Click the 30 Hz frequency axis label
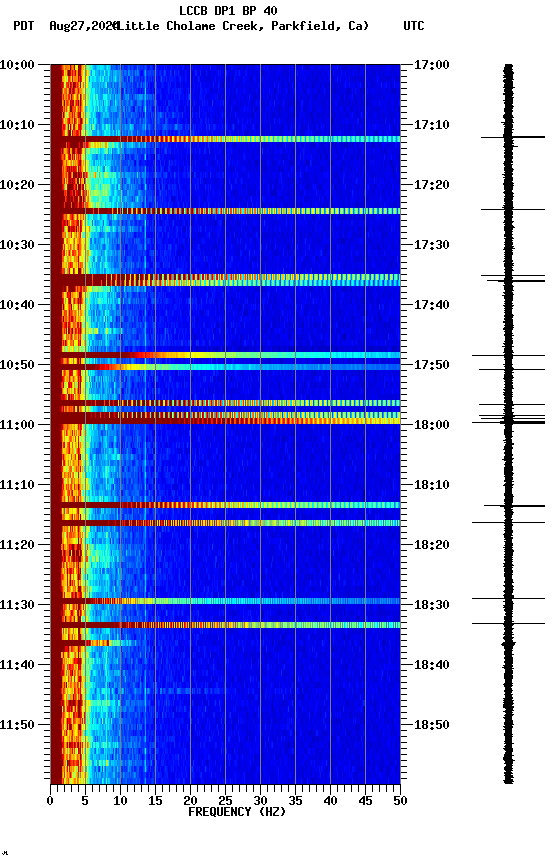Viewport: 552px width, 864px height. click(x=260, y=801)
